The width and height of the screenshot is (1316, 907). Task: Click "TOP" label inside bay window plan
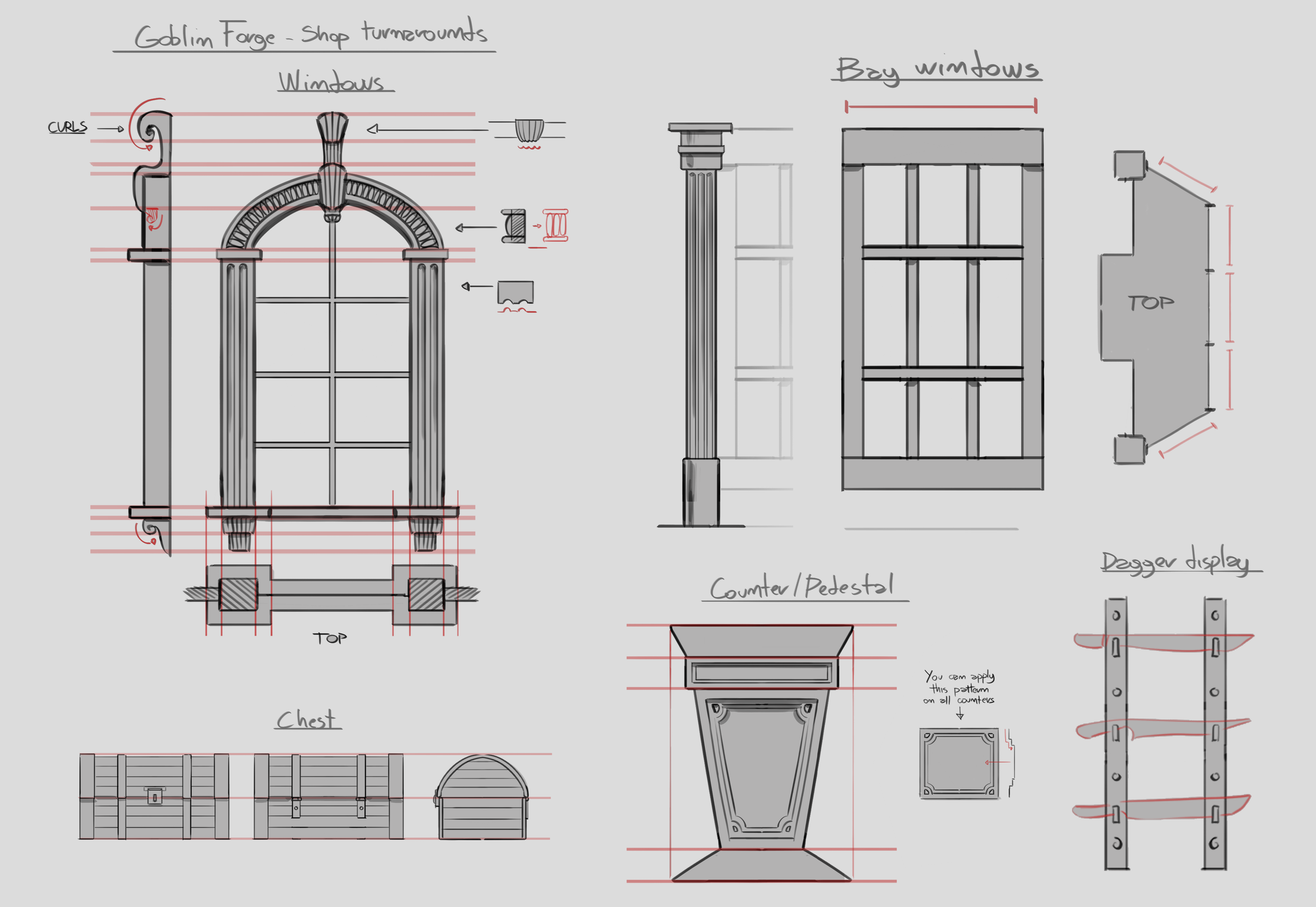(1151, 303)
